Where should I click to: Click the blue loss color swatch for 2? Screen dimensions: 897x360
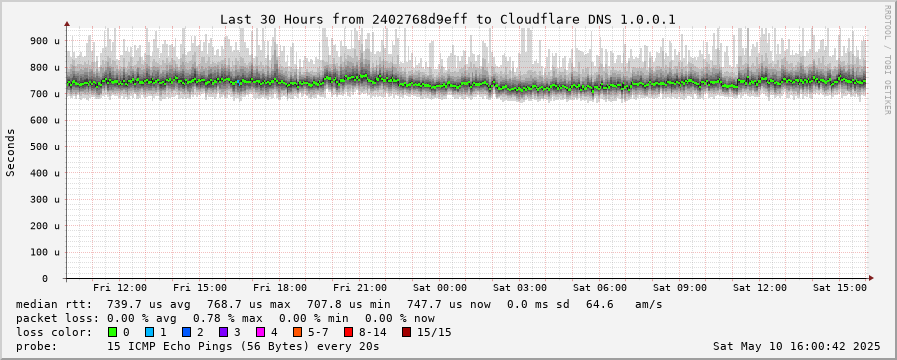(x=186, y=332)
